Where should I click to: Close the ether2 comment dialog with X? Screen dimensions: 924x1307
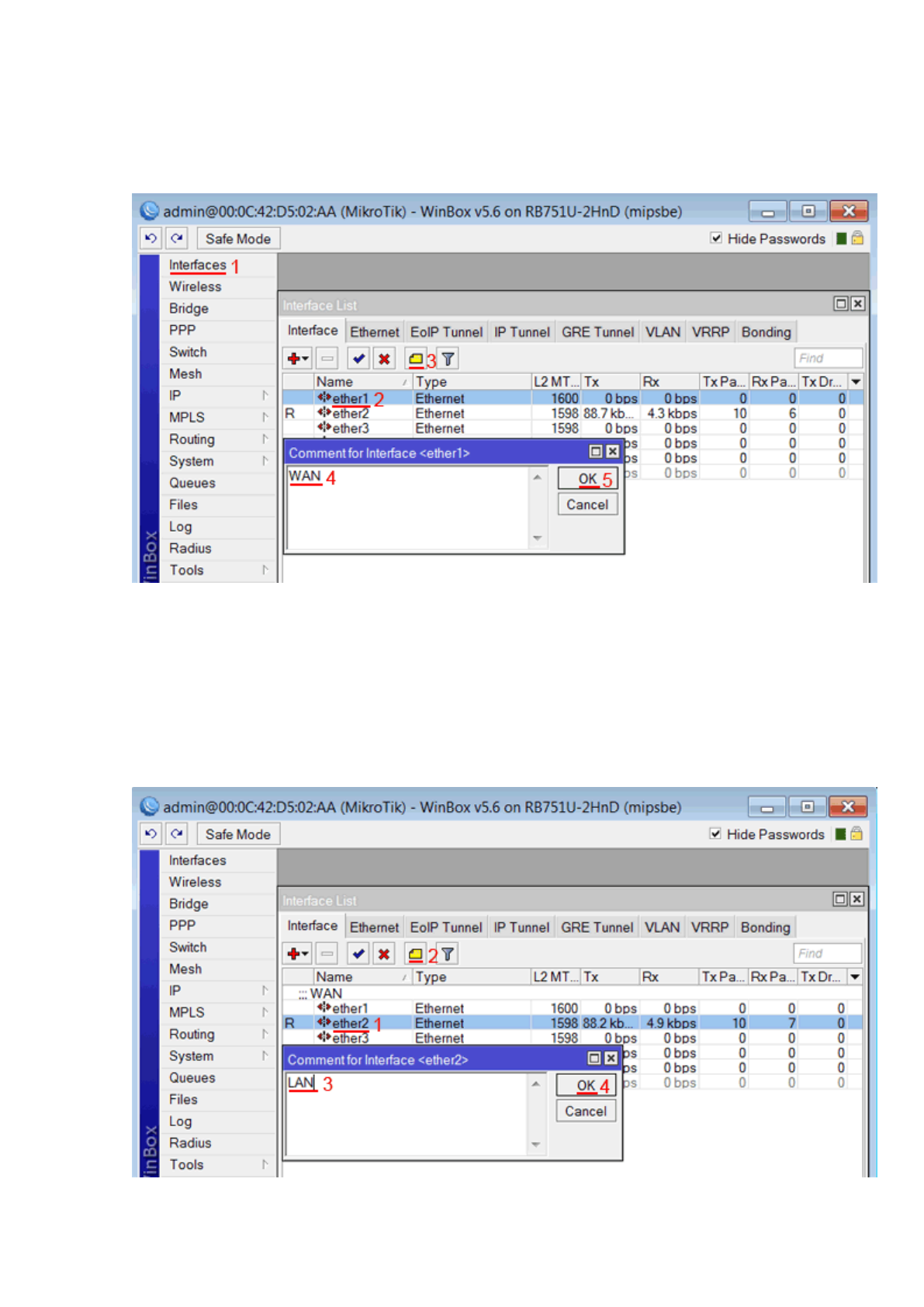tap(611, 1058)
